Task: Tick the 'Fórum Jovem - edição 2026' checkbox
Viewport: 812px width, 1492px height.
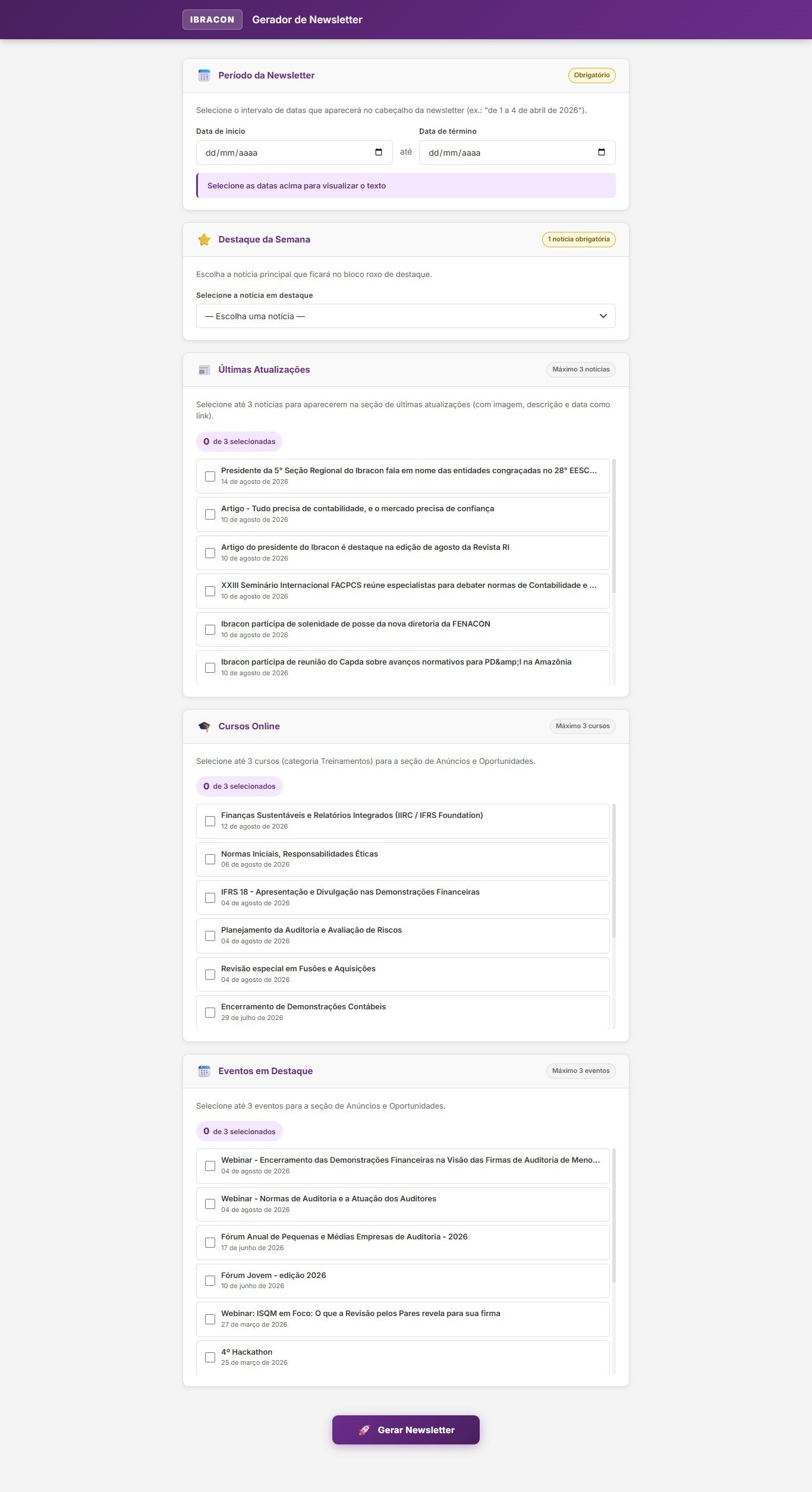Action: click(210, 1280)
